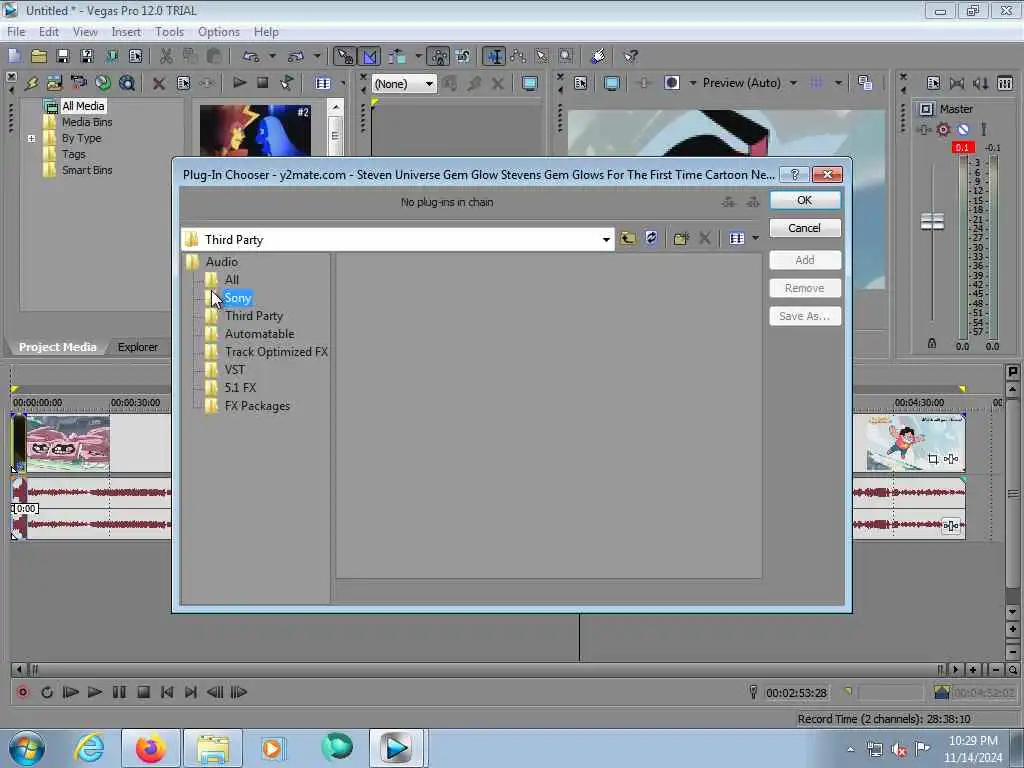Click the Refresh plug-in list icon
This screenshot has height=768, width=1024.
point(651,238)
